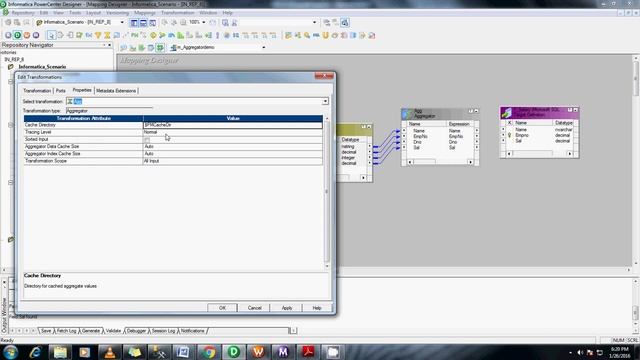The image size is (640, 360).
Task: Click the yellow funnel Filter transformation icon
Action: click(98, 36)
